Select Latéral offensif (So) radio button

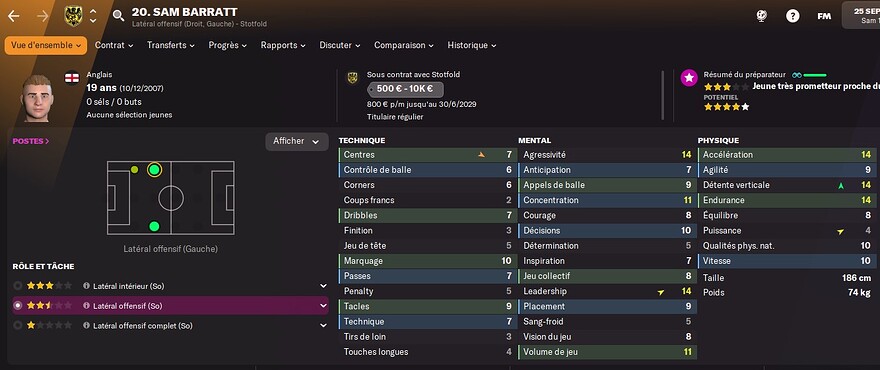[18, 305]
